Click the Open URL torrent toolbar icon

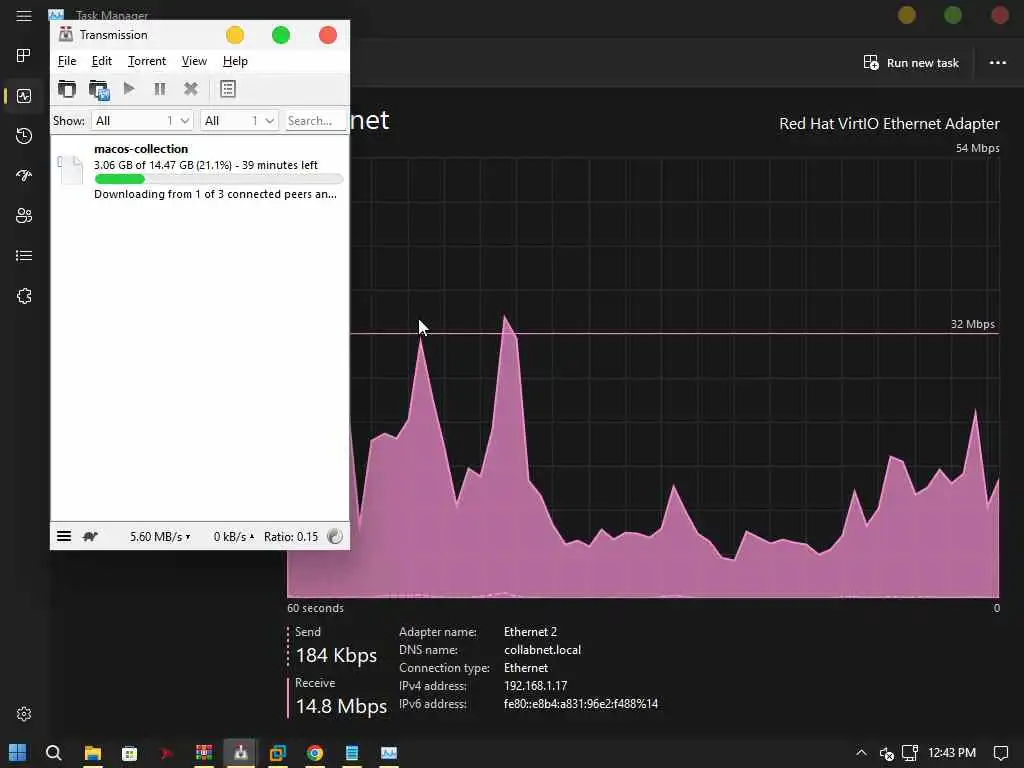[x=99, y=89]
